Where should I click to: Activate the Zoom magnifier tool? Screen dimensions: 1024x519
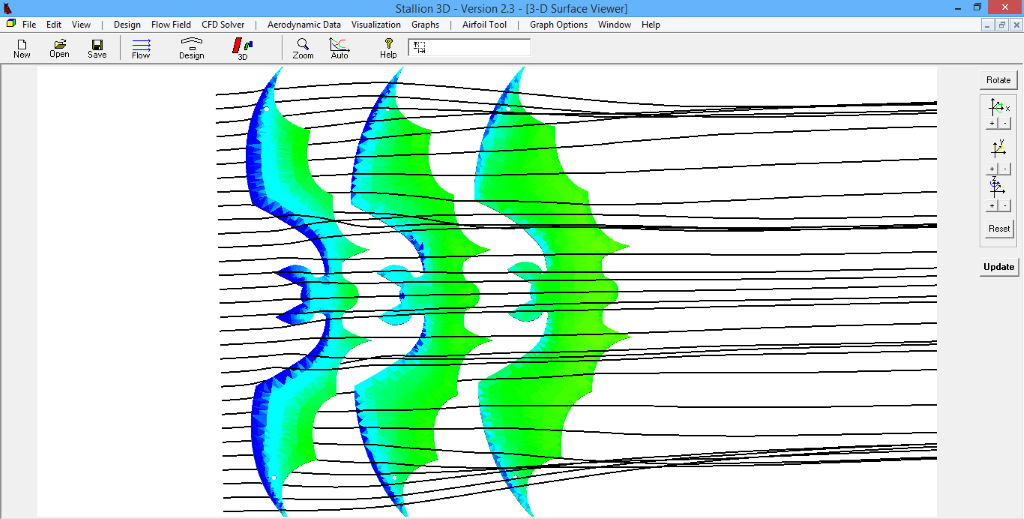point(302,49)
